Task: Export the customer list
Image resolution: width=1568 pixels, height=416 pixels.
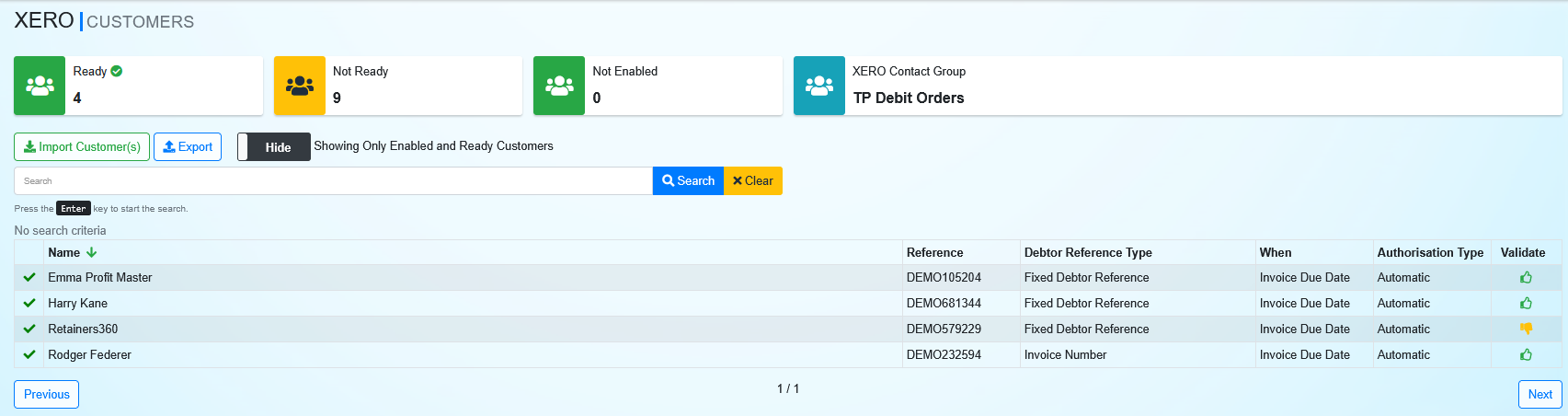Action: click(188, 146)
